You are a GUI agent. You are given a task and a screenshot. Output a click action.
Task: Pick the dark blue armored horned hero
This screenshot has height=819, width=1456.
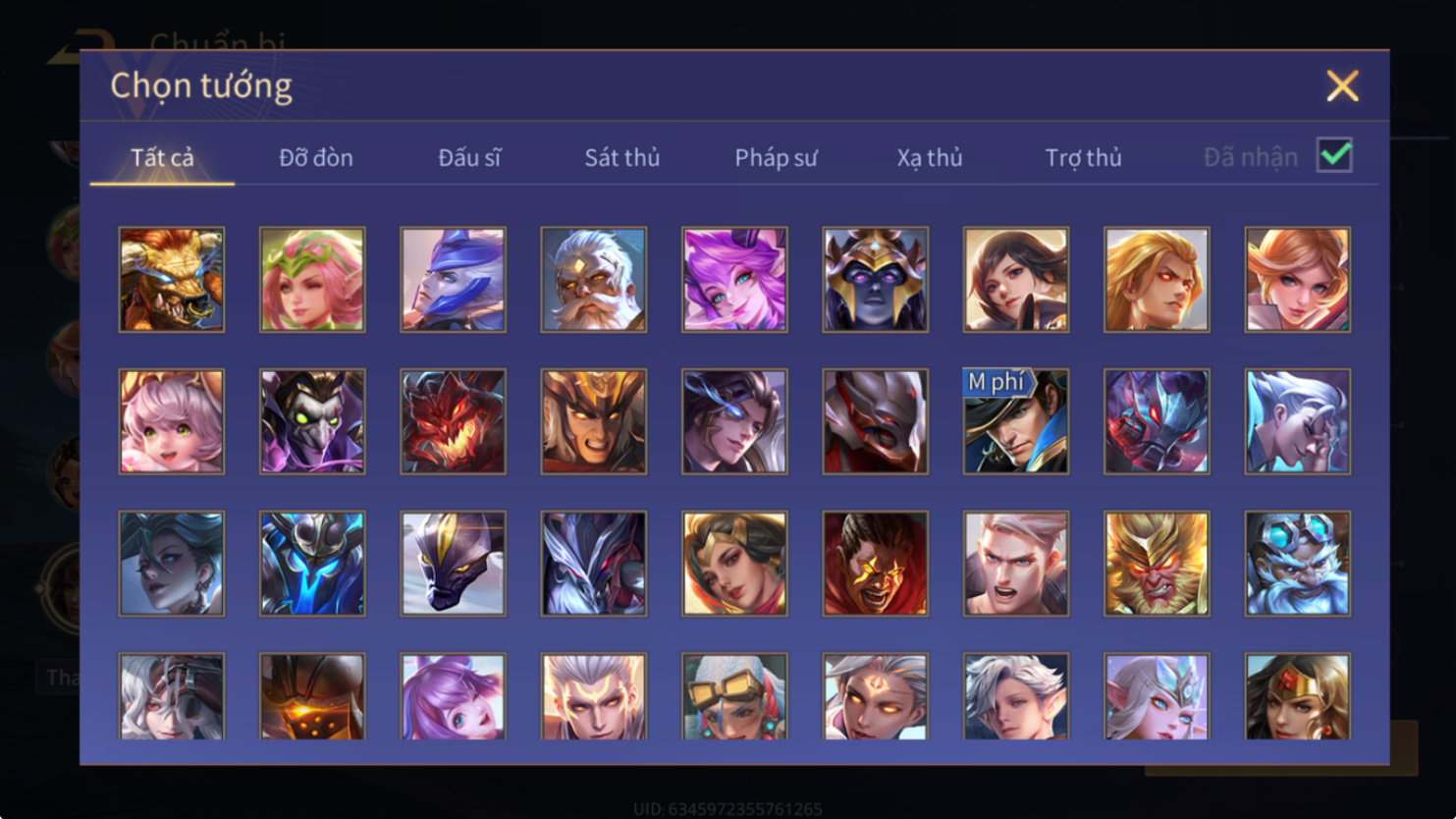point(312,564)
